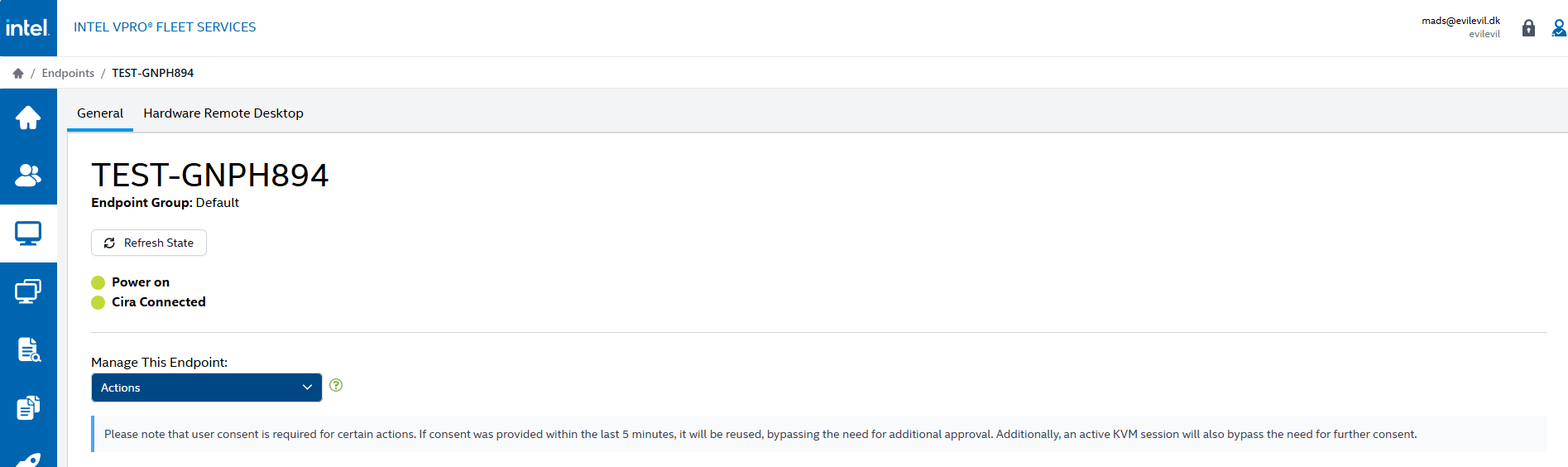The width and height of the screenshot is (1568, 467).
Task: Select the single monitor endpoints sidebar icon
Action: click(28, 233)
